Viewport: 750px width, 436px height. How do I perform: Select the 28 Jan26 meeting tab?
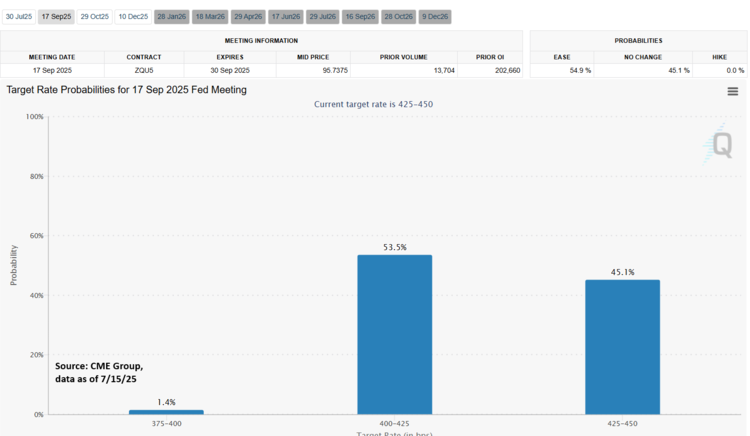click(x=171, y=17)
